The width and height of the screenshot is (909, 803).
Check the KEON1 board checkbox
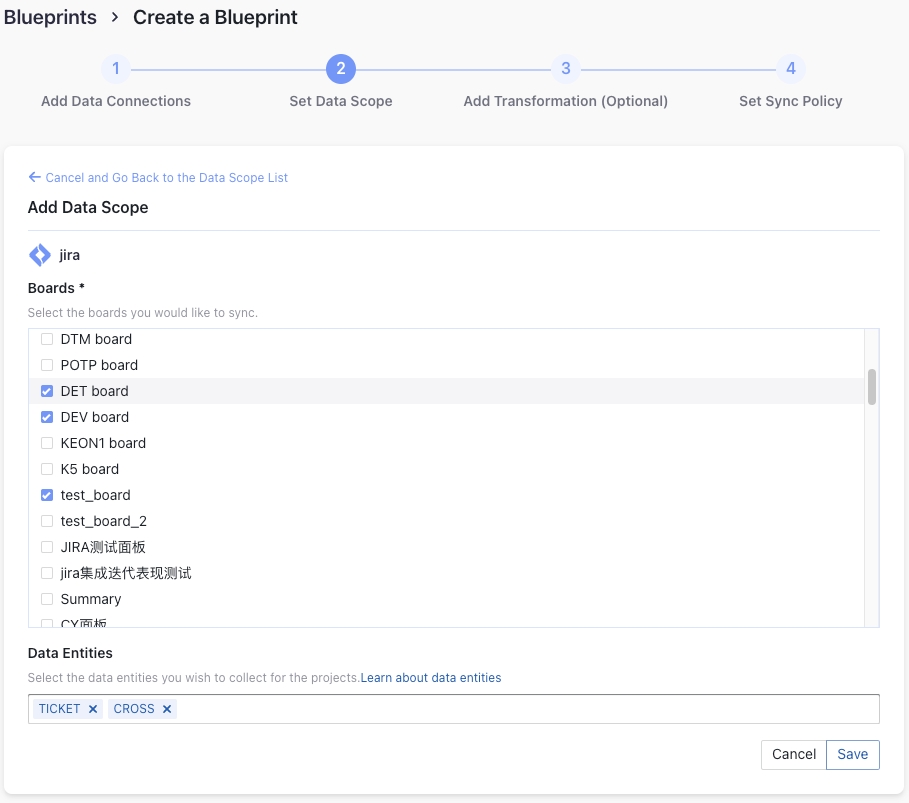coord(47,443)
